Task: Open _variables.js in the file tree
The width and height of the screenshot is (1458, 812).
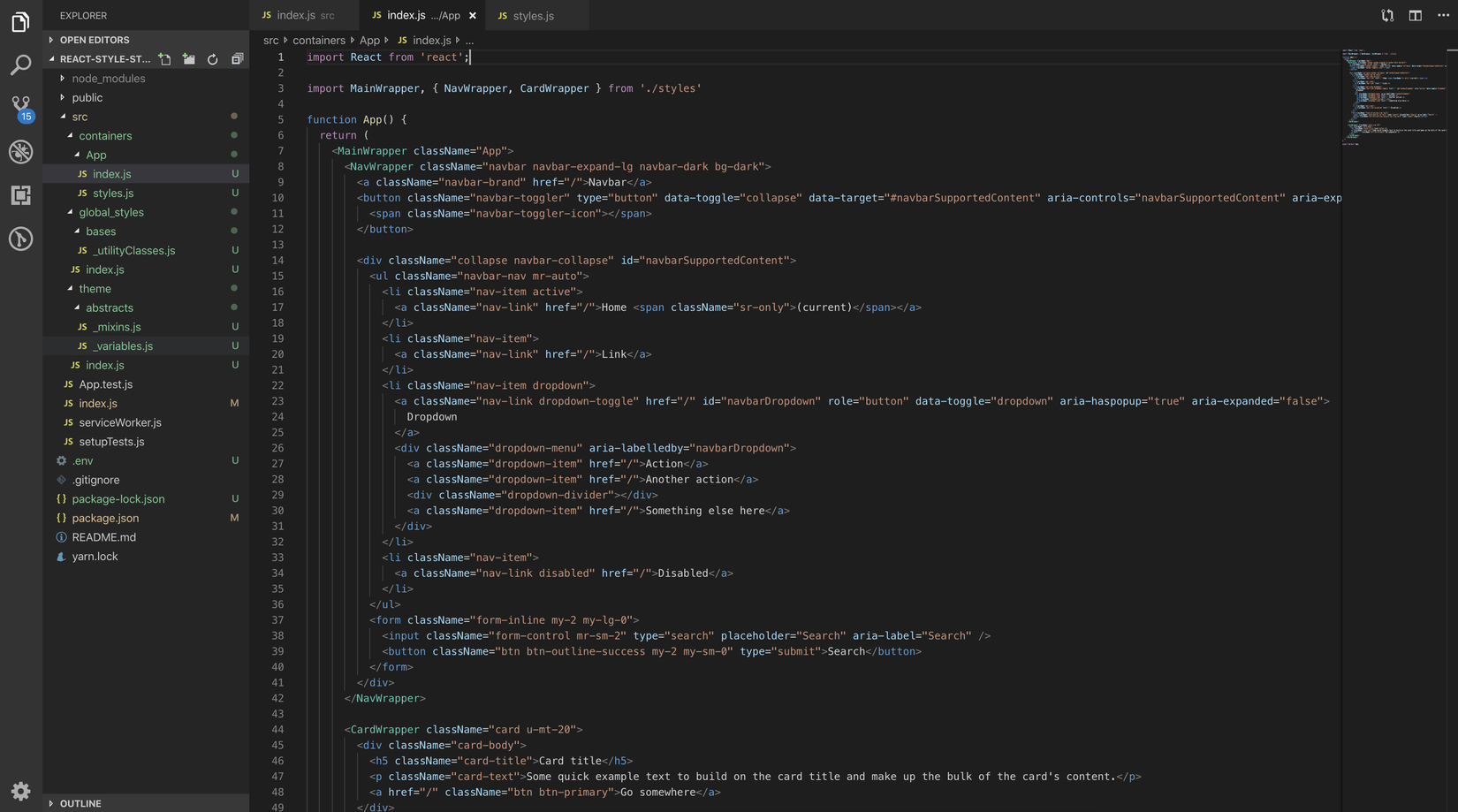Action: point(123,346)
